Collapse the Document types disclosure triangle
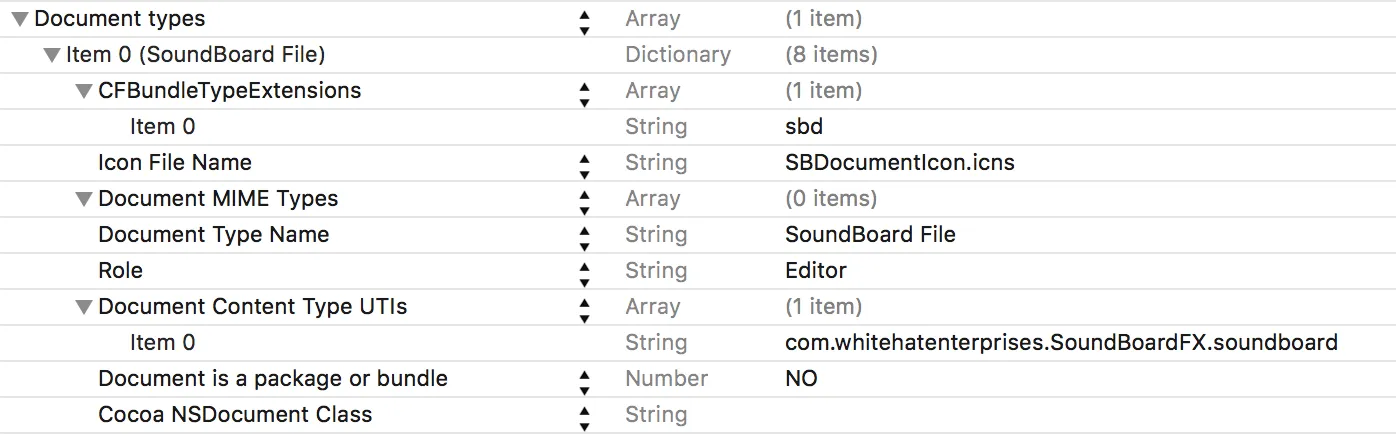 pyautogui.click(x=20, y=19)
